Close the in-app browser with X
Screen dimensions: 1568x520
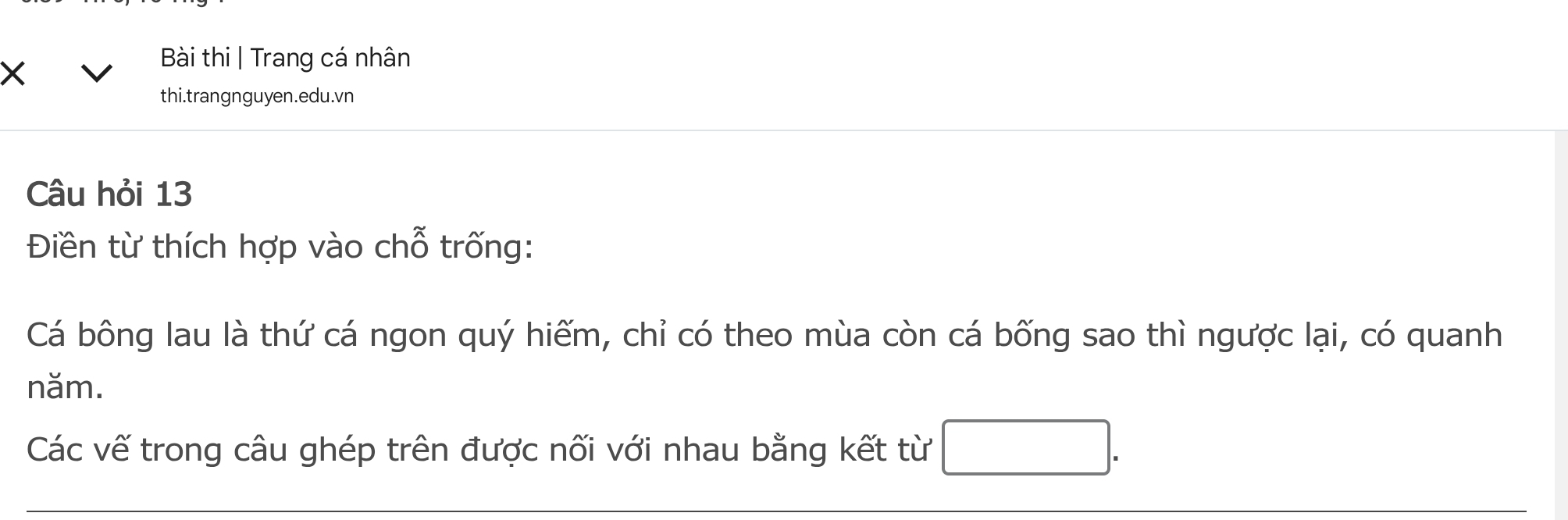click(12, 74)
